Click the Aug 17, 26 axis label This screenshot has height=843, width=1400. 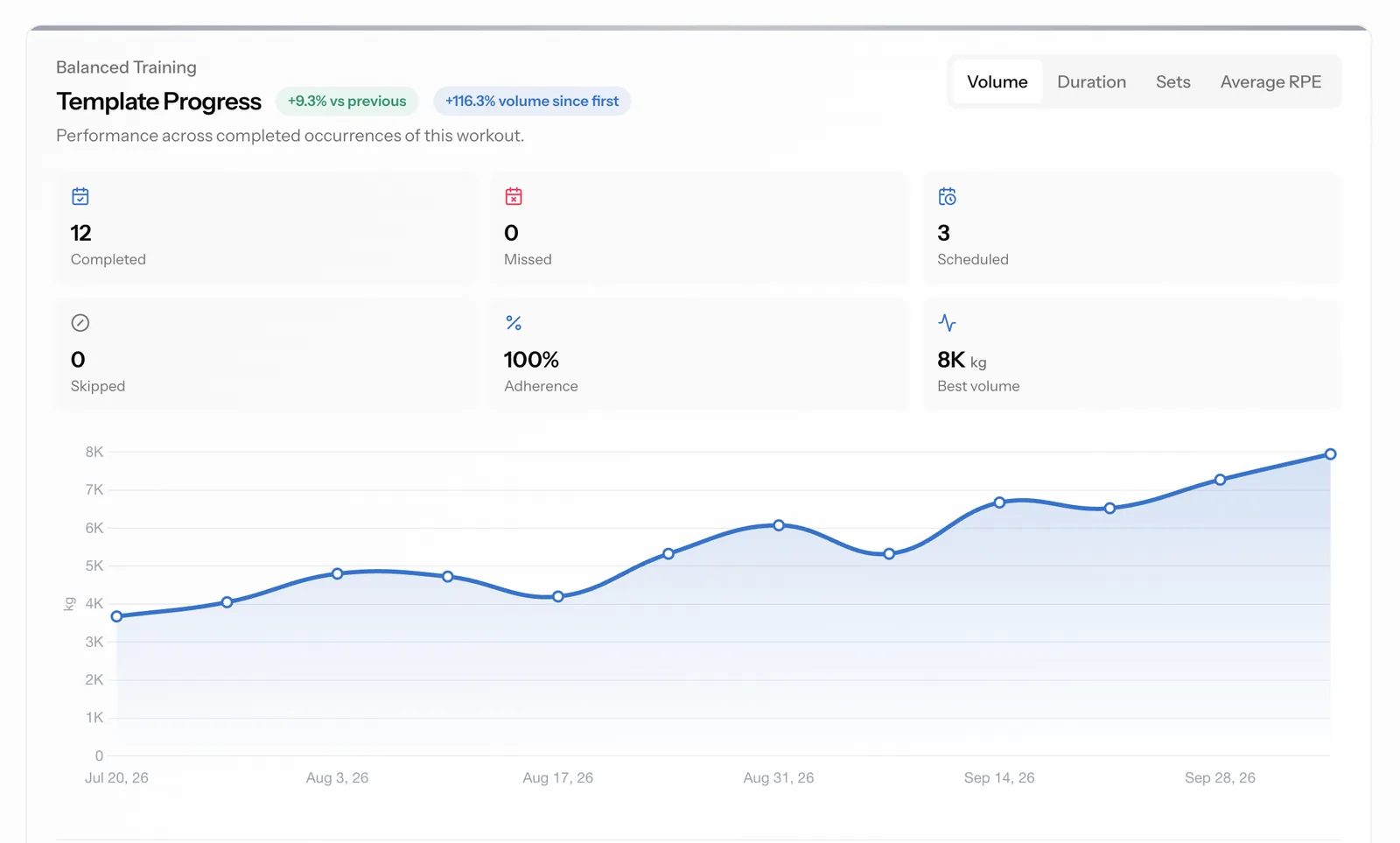point(558,777)
